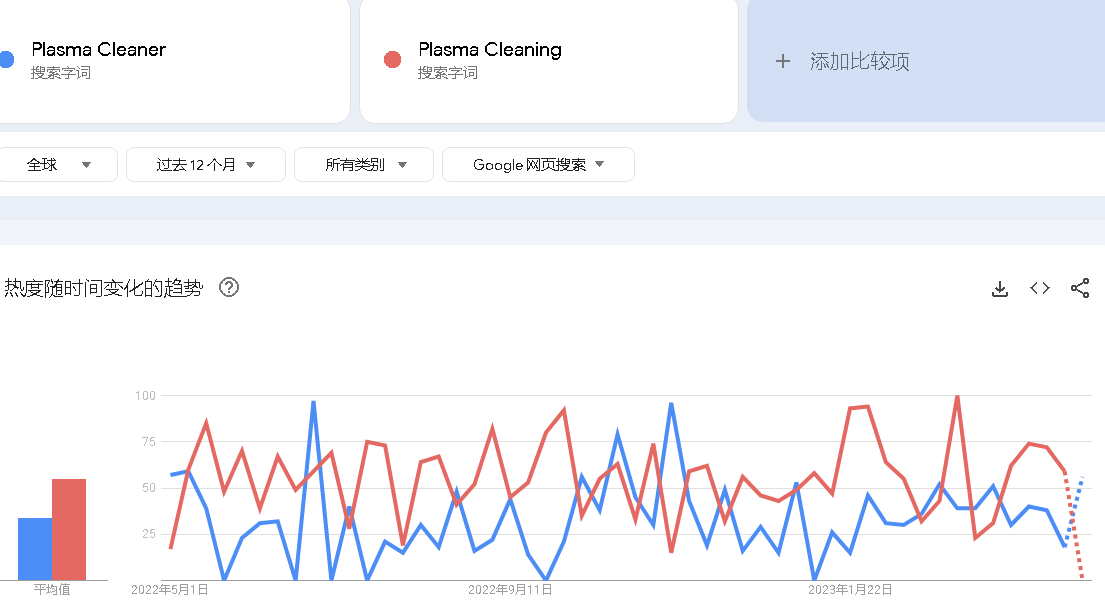Click the blue average bar
The image size is (1105, 611).
pos(35,549)
